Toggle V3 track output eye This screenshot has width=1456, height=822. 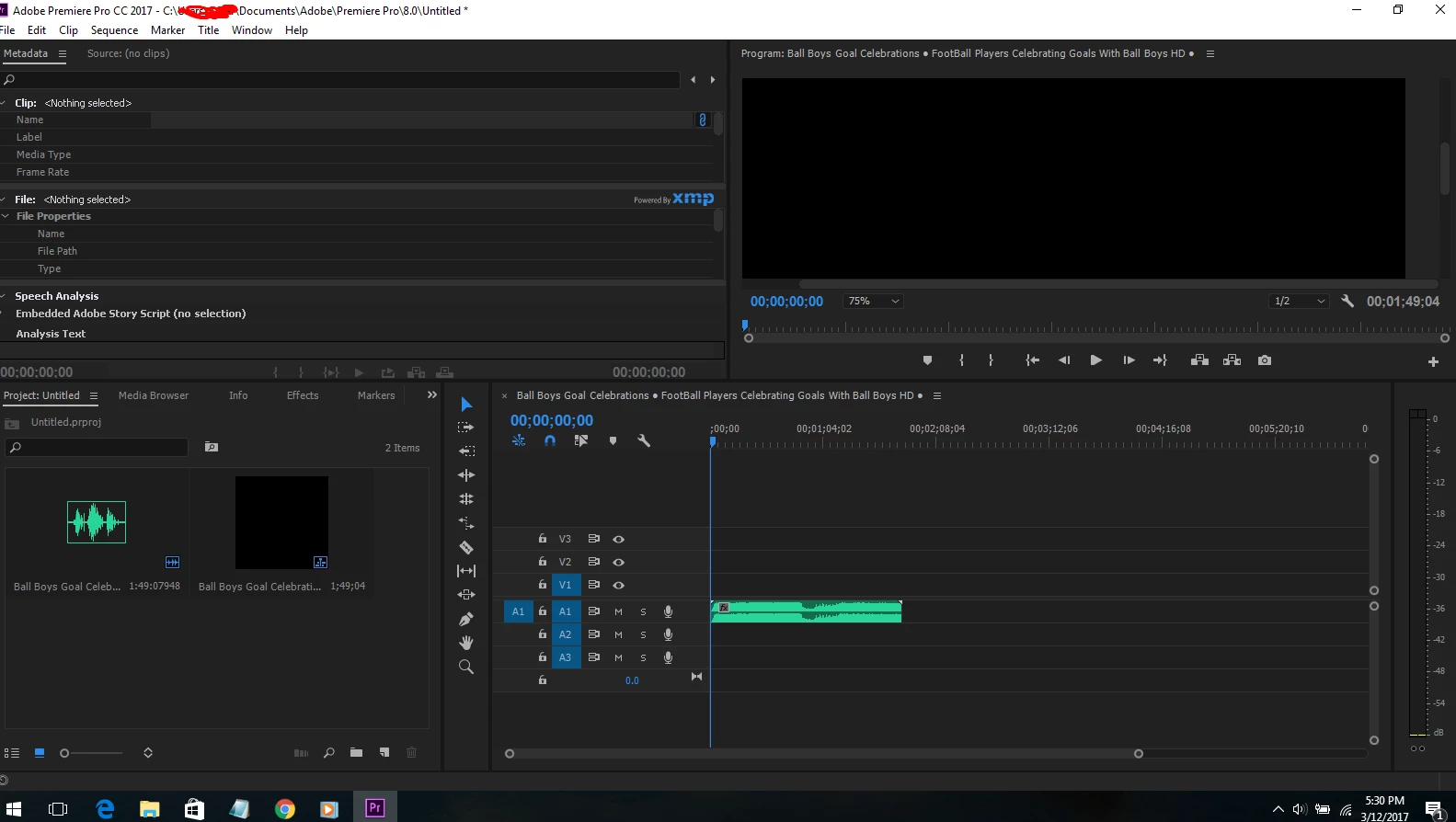tap(619, 540)
